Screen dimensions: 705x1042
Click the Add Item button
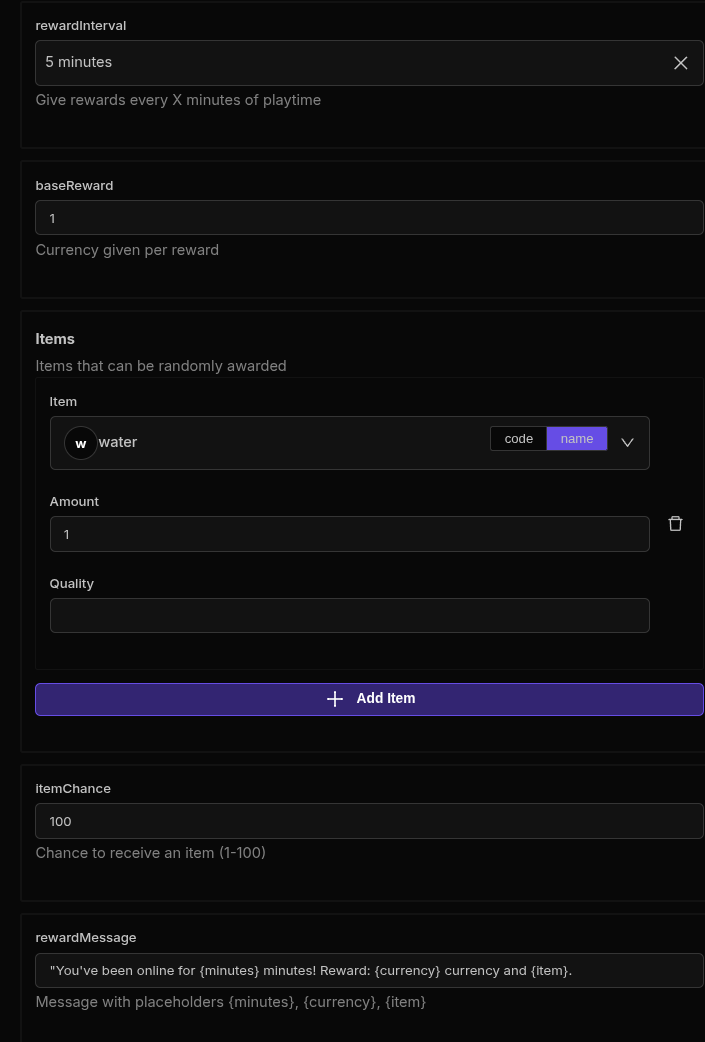point(369,699)
